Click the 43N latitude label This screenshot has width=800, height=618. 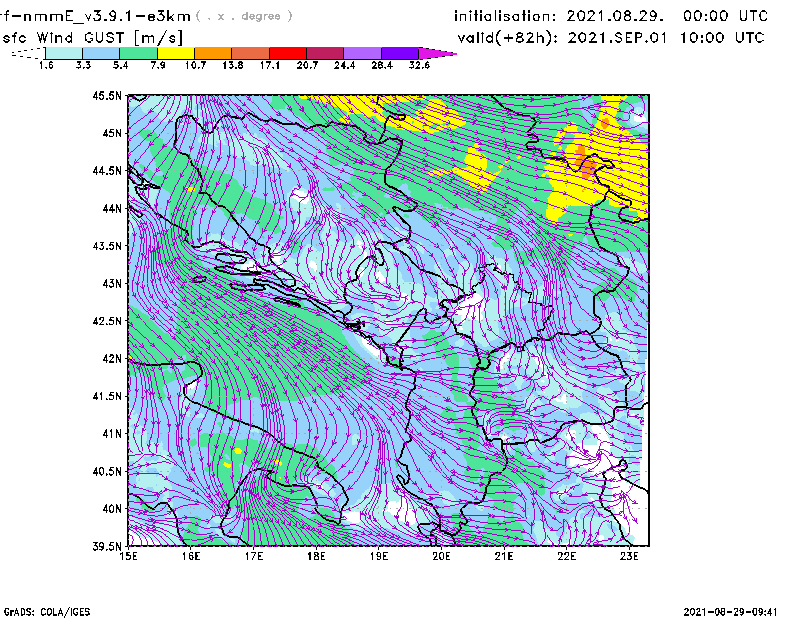[x=112, y=283]
